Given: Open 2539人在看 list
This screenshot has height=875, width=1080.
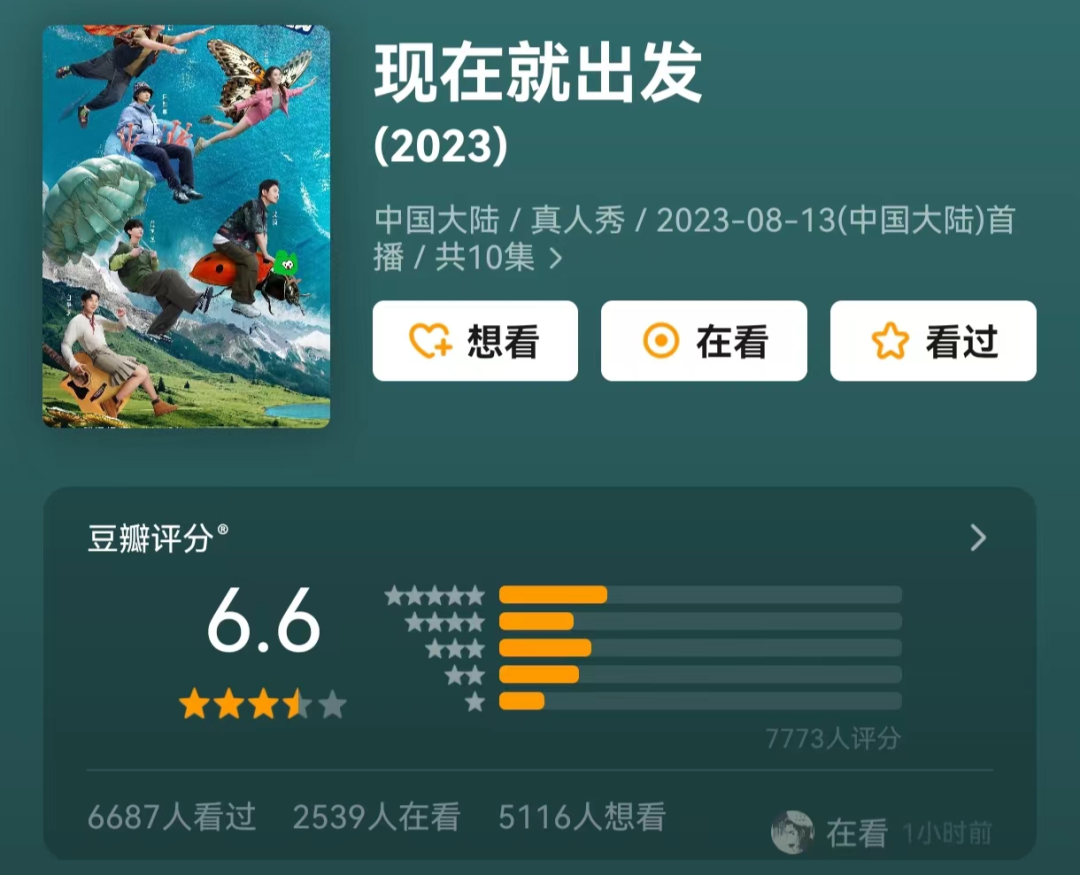Looking at the screenshot, I should [x=377, y=817].
